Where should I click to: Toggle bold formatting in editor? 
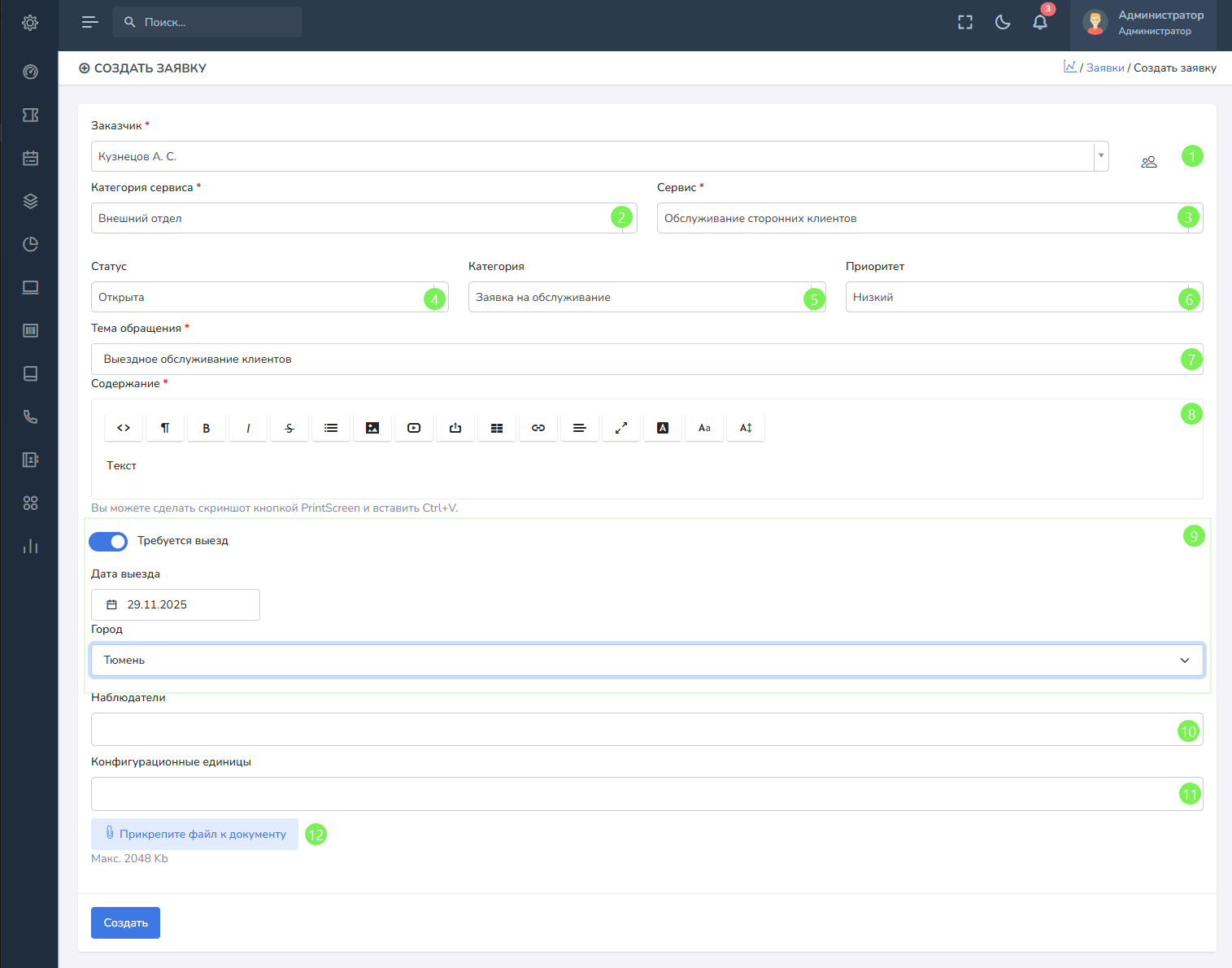click(207, 428)
